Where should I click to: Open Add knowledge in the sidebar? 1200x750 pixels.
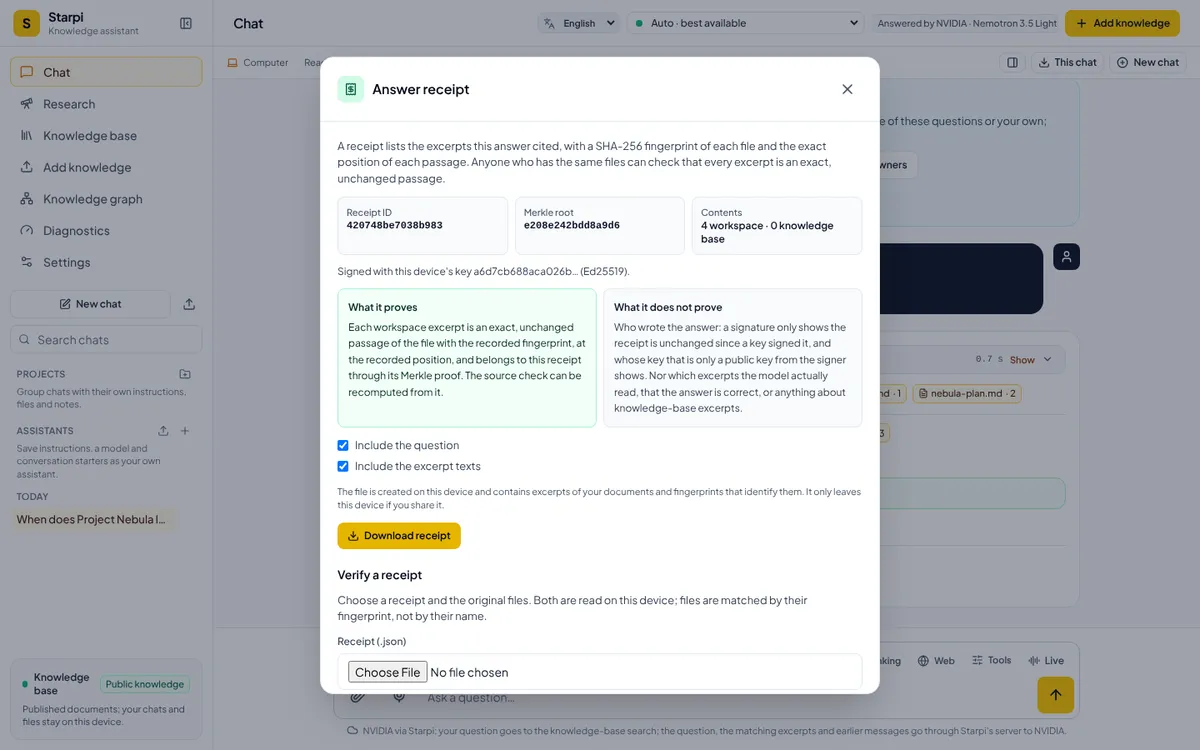[x=106, y=167]
